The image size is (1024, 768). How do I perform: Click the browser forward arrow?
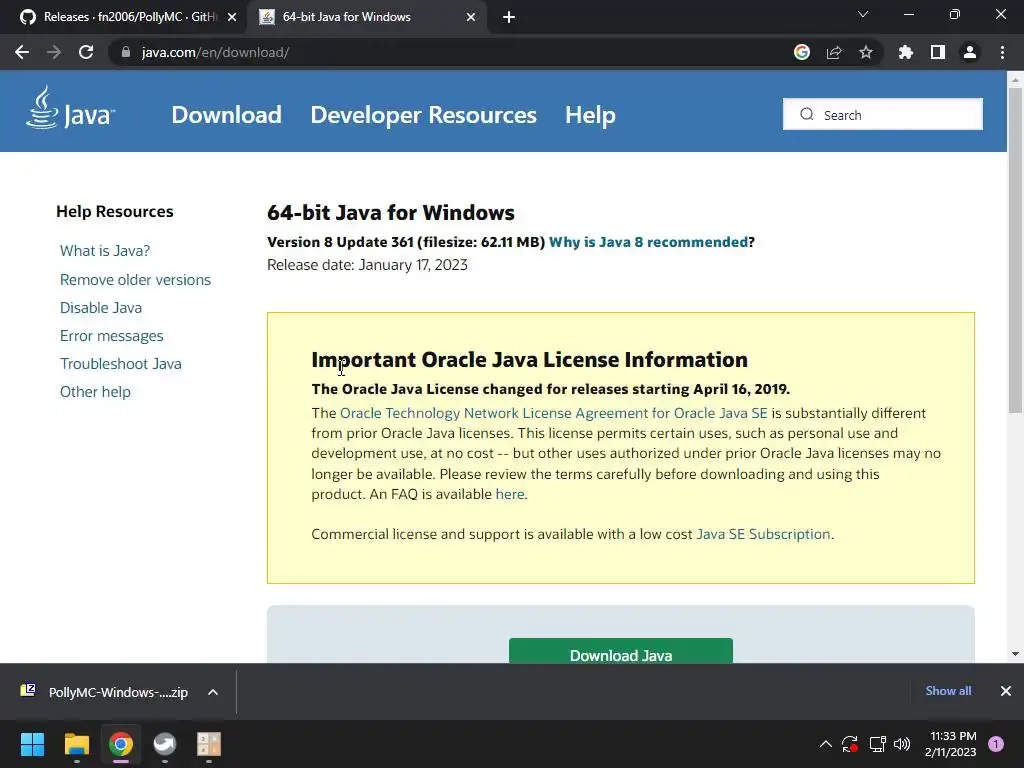[54, 52]
